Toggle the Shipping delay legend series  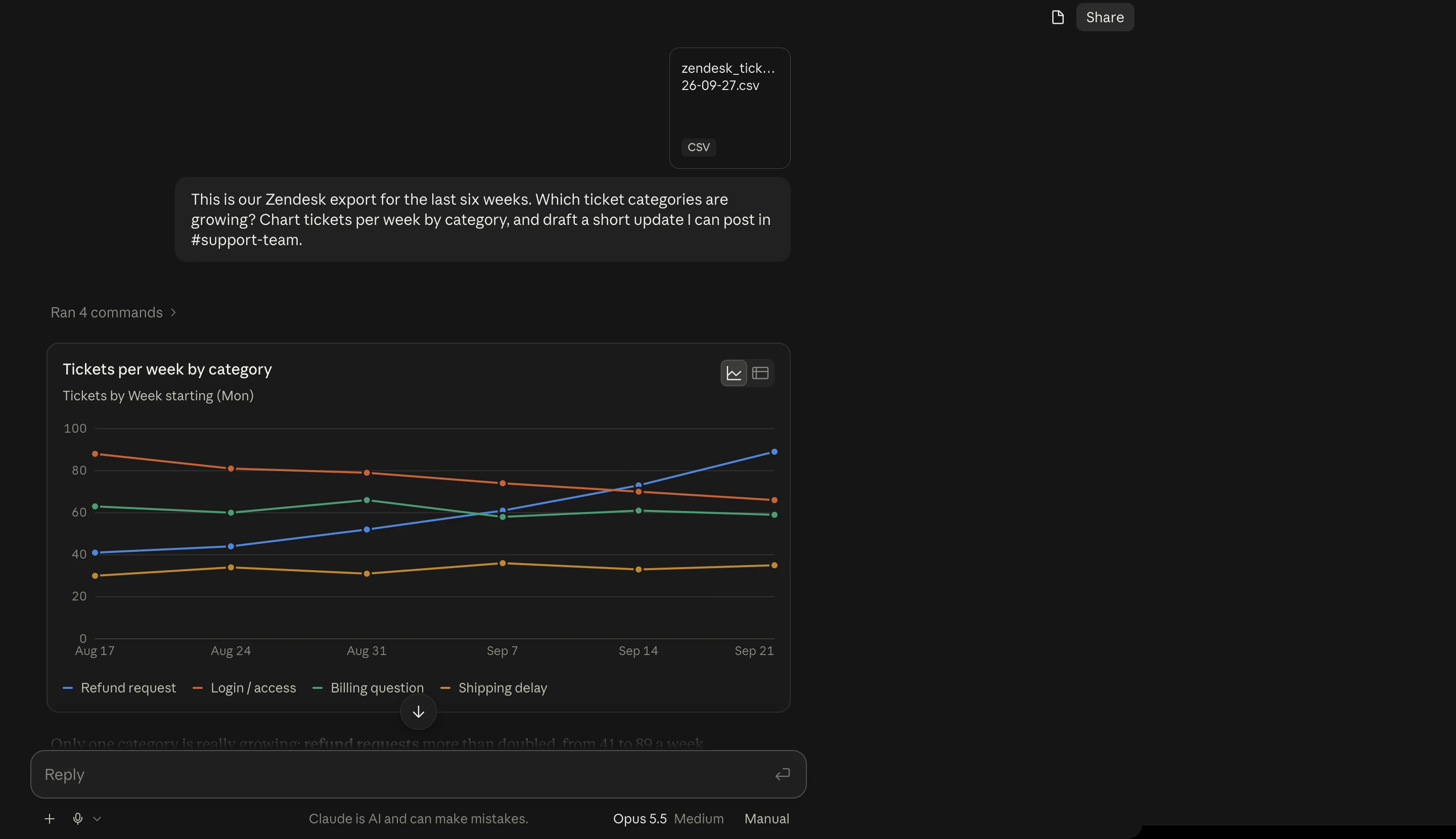493,687
